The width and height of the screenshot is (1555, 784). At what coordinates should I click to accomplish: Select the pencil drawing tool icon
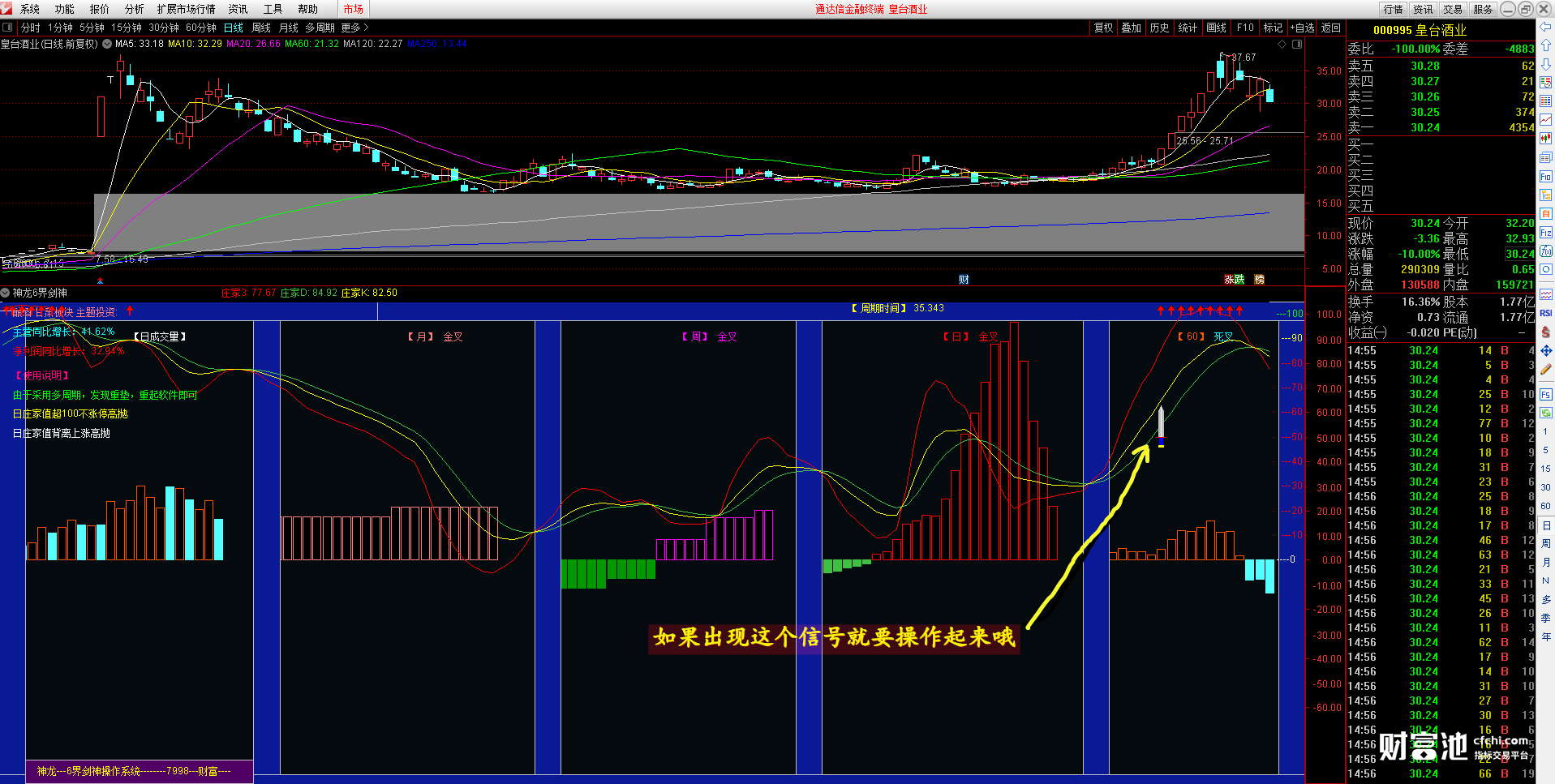pos(1546,370)
